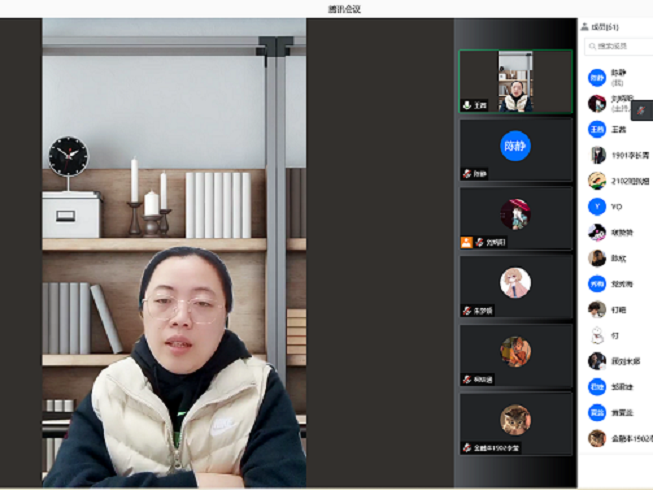Click the white cat avatar member
Viewport: 653px width, 490px height.
click(x=597, y=335)
